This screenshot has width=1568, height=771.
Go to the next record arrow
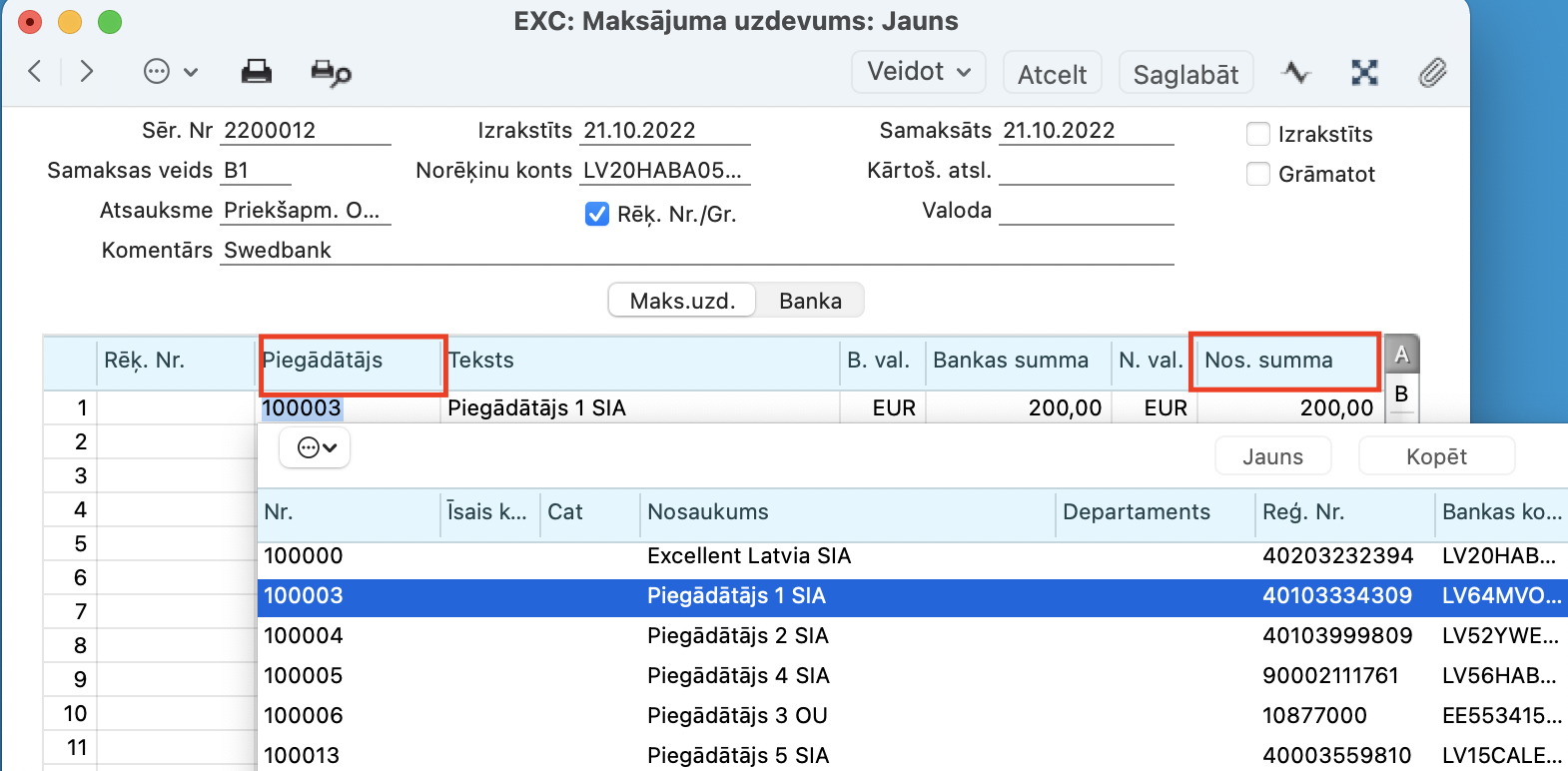(x=87, y=71)
